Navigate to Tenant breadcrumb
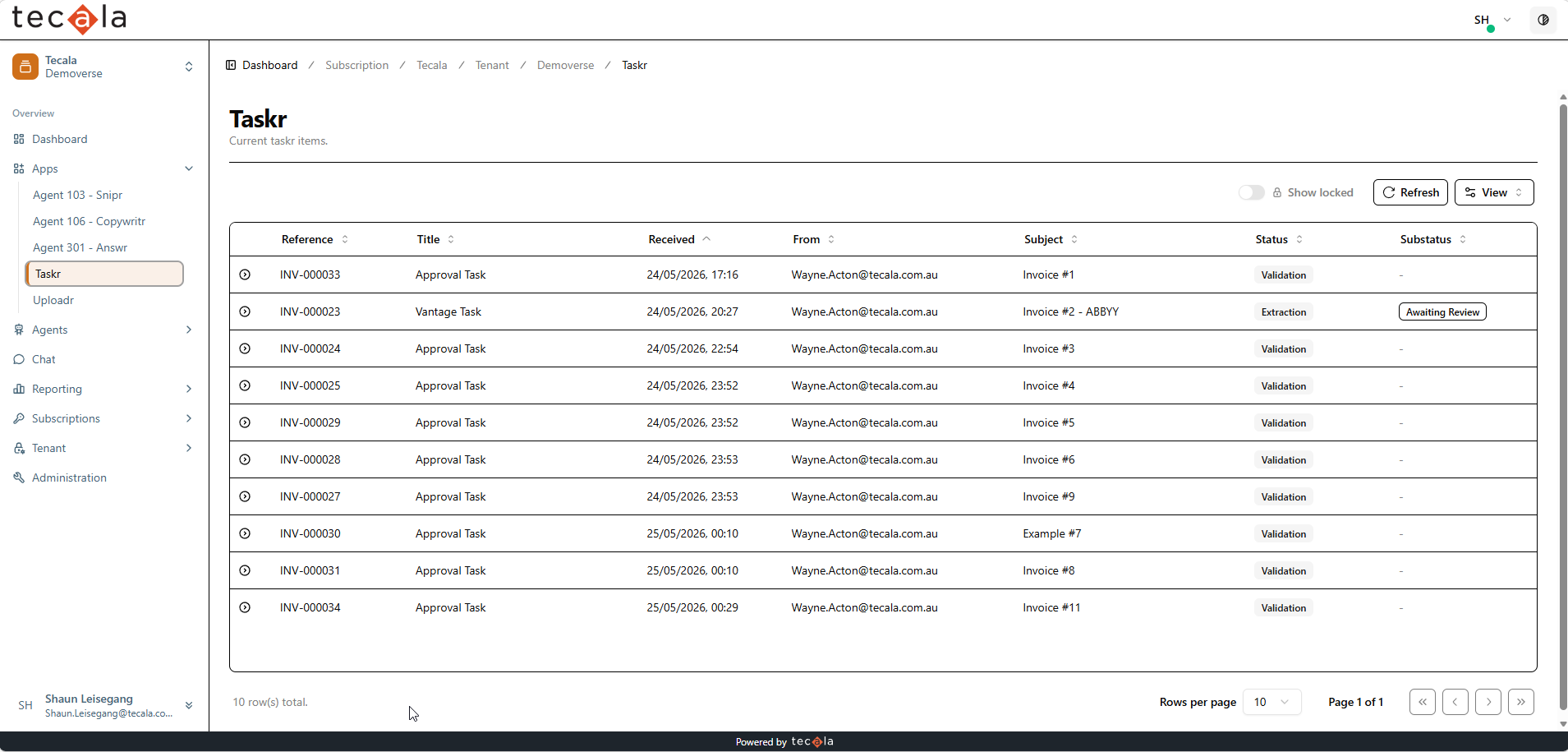Viewport: 1568px width, 752px height. (x=492, y=65)
